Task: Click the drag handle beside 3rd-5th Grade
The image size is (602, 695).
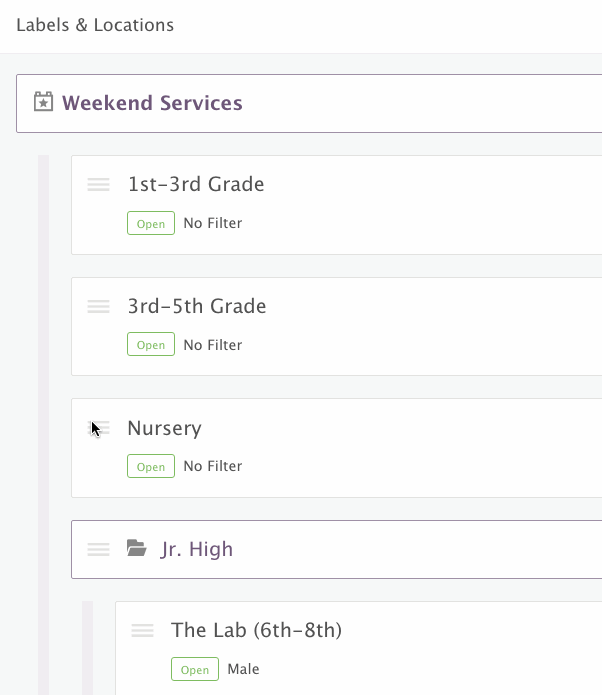Action: [98, 306]
